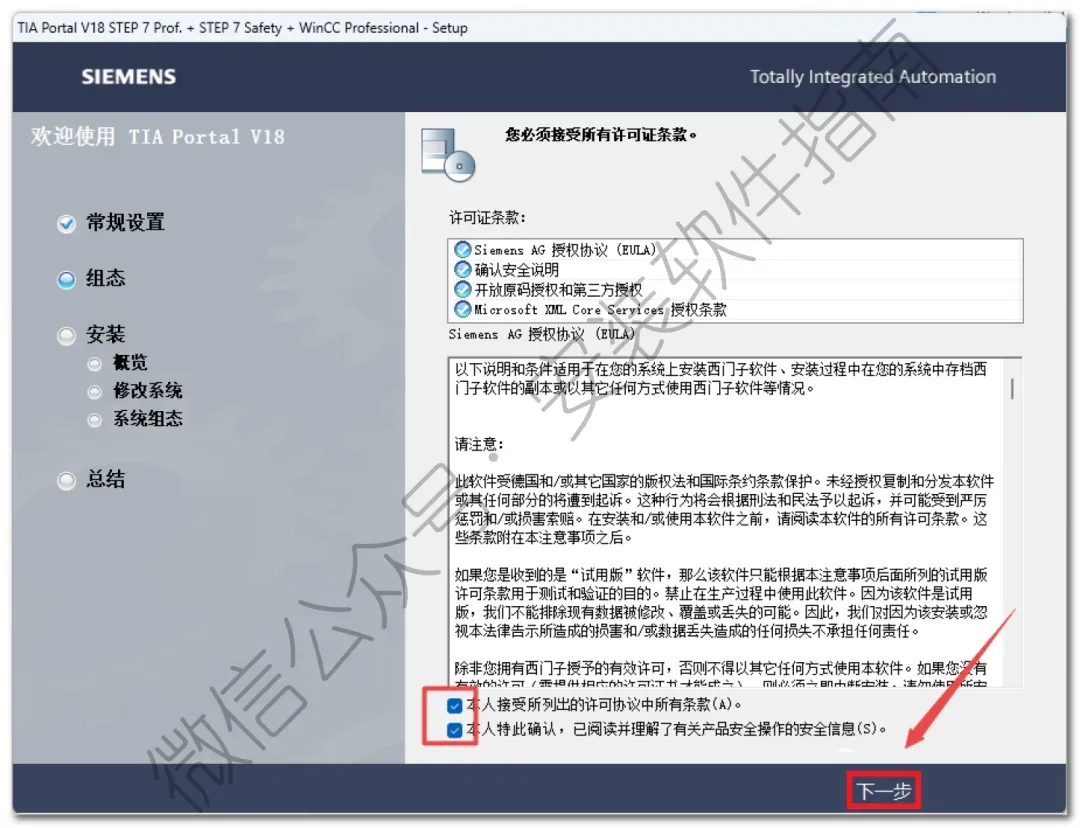1080x828 pixels.
Task: Select Siemens AG 授权协议 (EULA) list entry
Action: (x=735, y=249)
